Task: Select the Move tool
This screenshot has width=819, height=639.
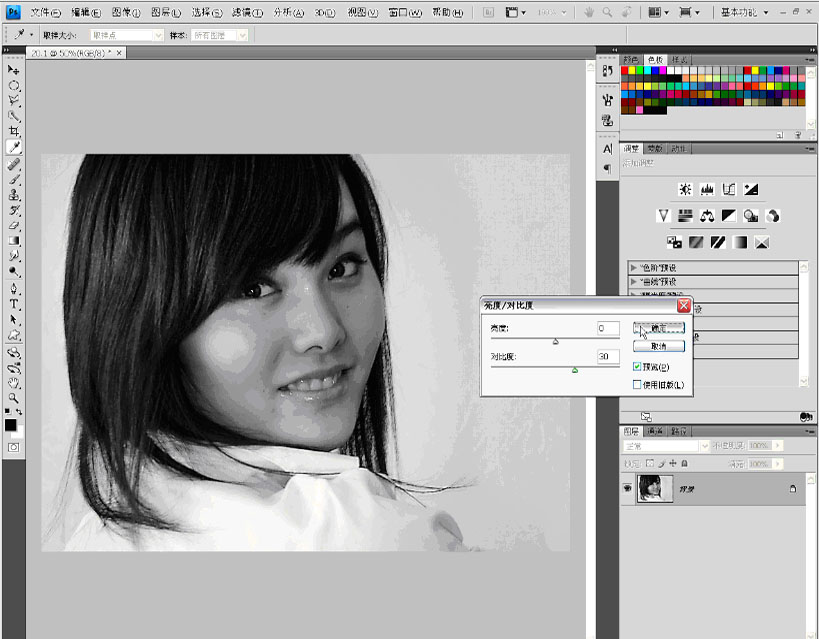Action: coord(14,69)
